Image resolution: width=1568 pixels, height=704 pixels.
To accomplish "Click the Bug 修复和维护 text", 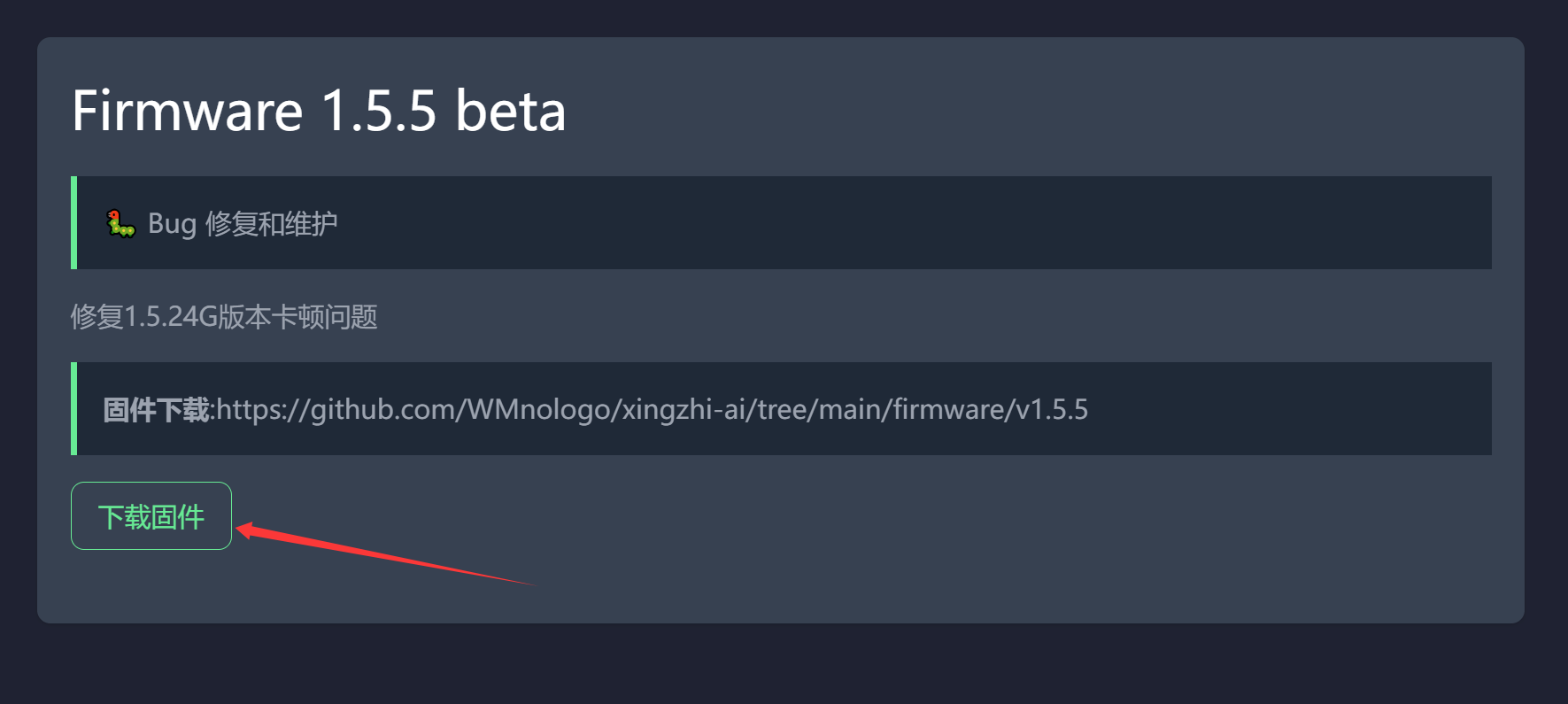I will point(243,223).
